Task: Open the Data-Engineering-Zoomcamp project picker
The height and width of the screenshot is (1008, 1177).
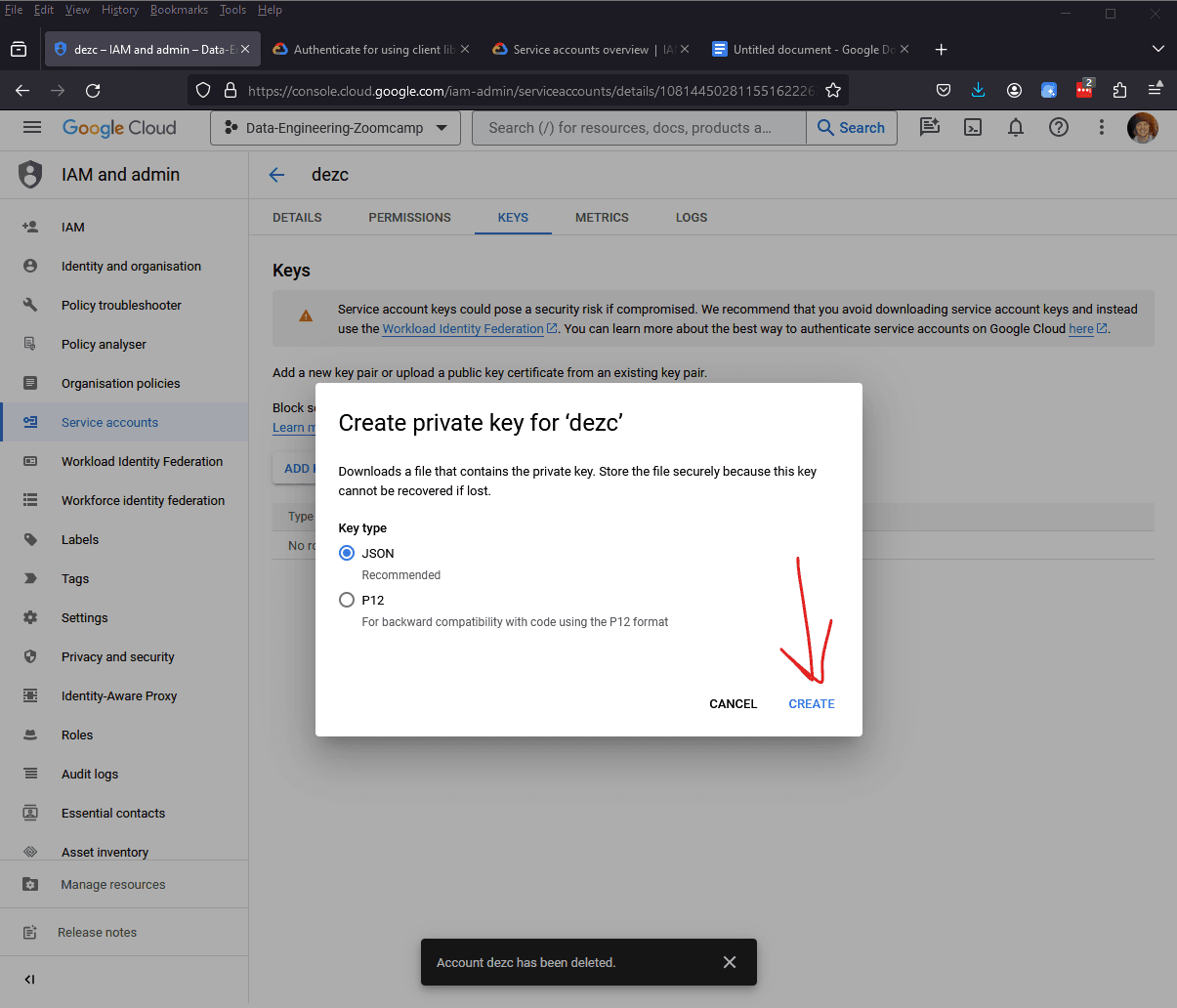Action: pyautogui.click(x=335, y=128)
